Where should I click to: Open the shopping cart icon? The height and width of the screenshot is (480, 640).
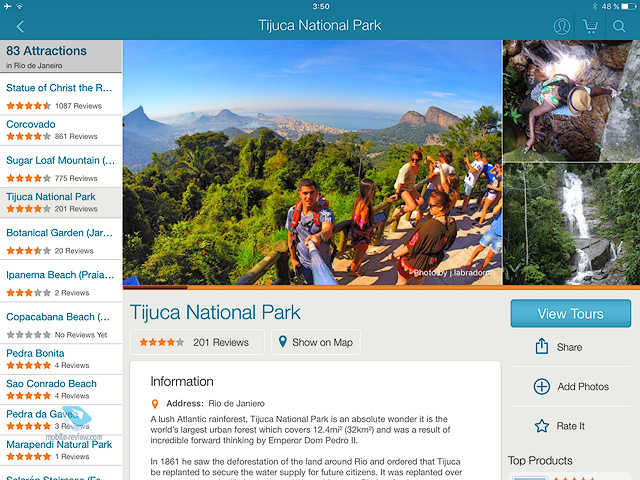click(590, 26)
